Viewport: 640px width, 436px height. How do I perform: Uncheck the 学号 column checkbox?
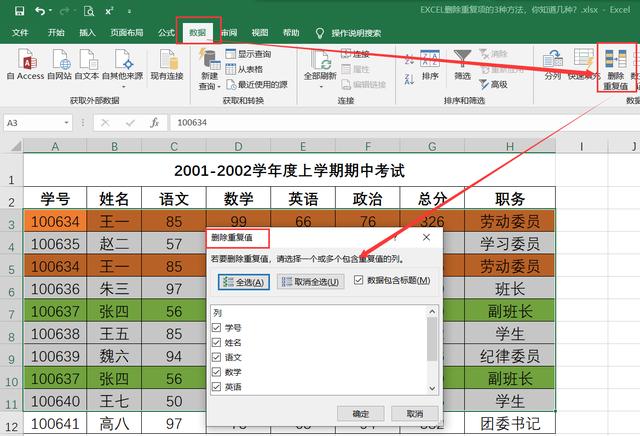(x=217, y=328)
